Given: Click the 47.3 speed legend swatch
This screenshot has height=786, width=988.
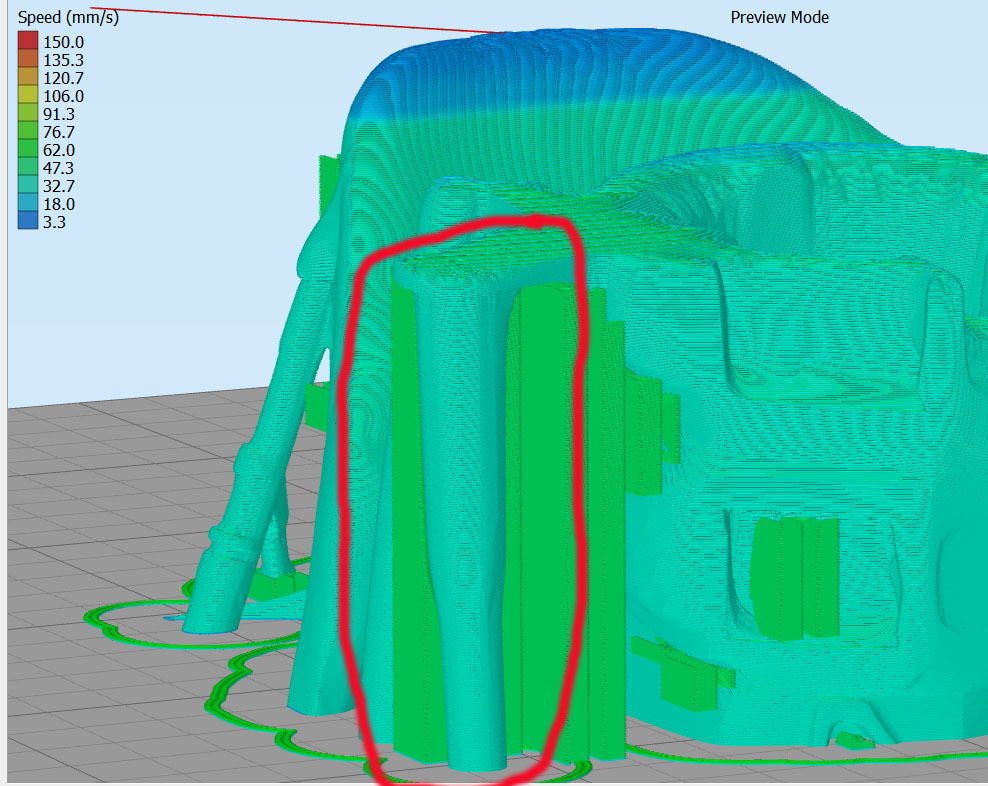Looking at the screenshot, I should pyautogui.click(x=28, y=167).
